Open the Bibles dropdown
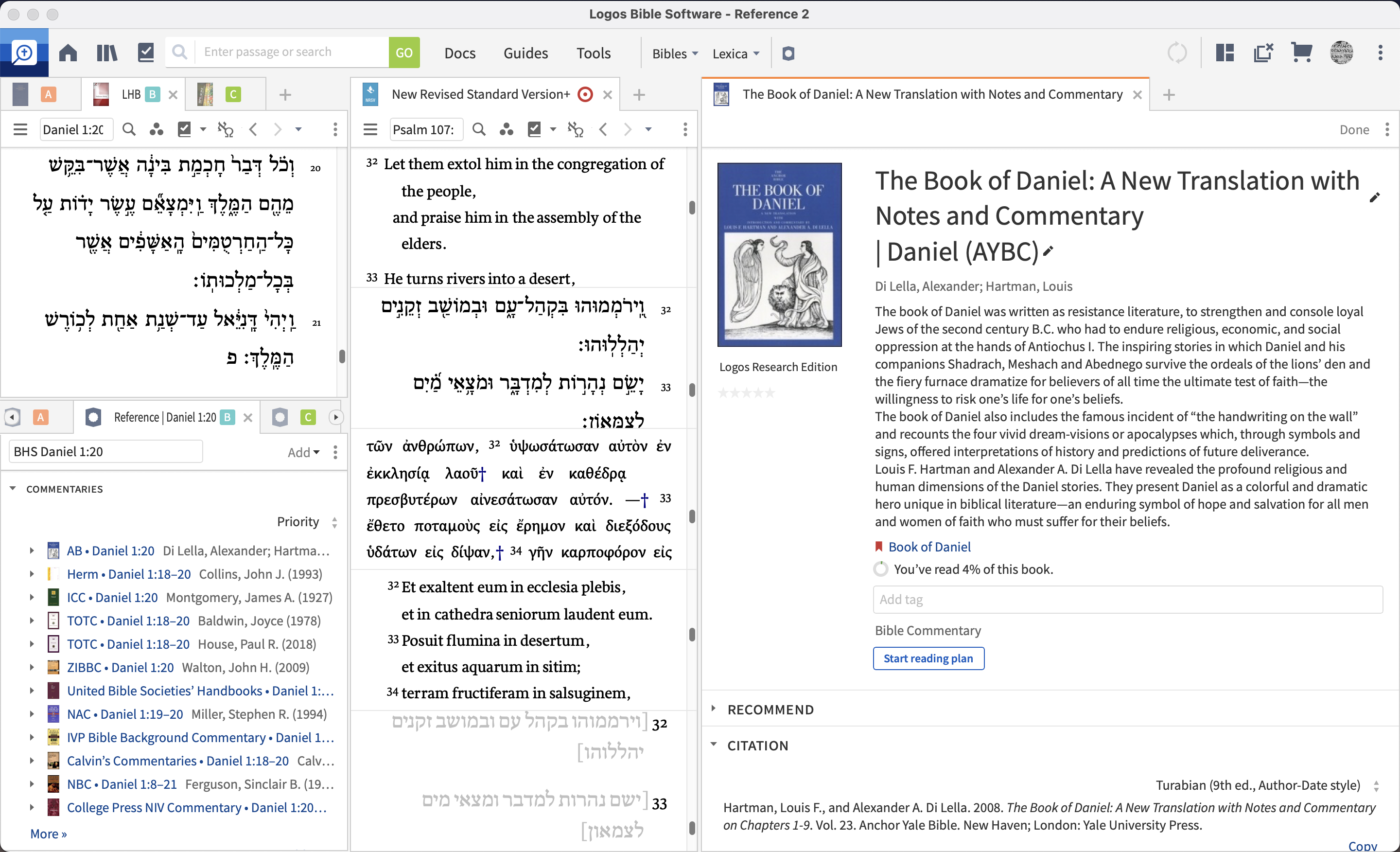 click(675, 53)
